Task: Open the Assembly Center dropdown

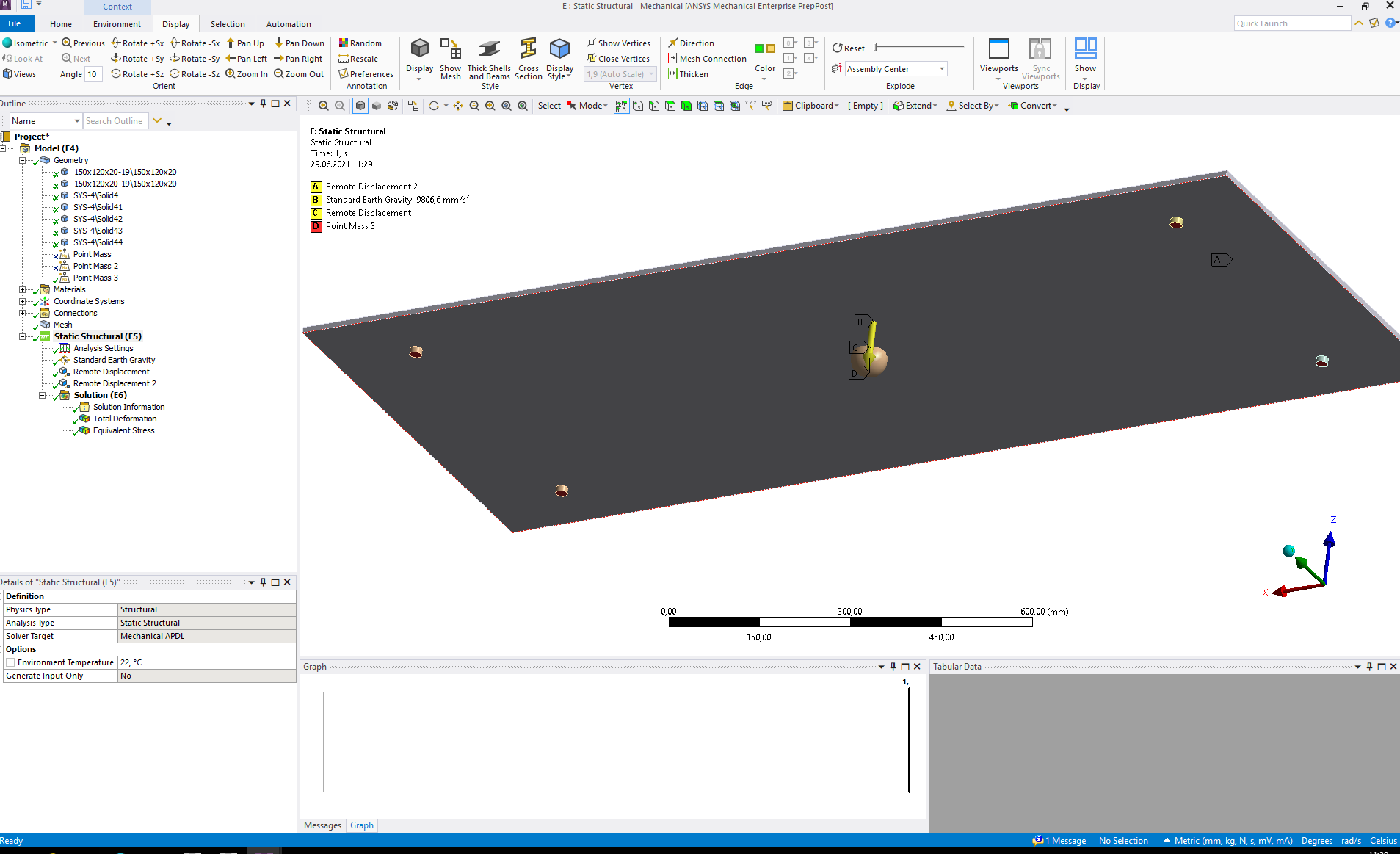Action: pyautogui.click(x=896, y=69)
